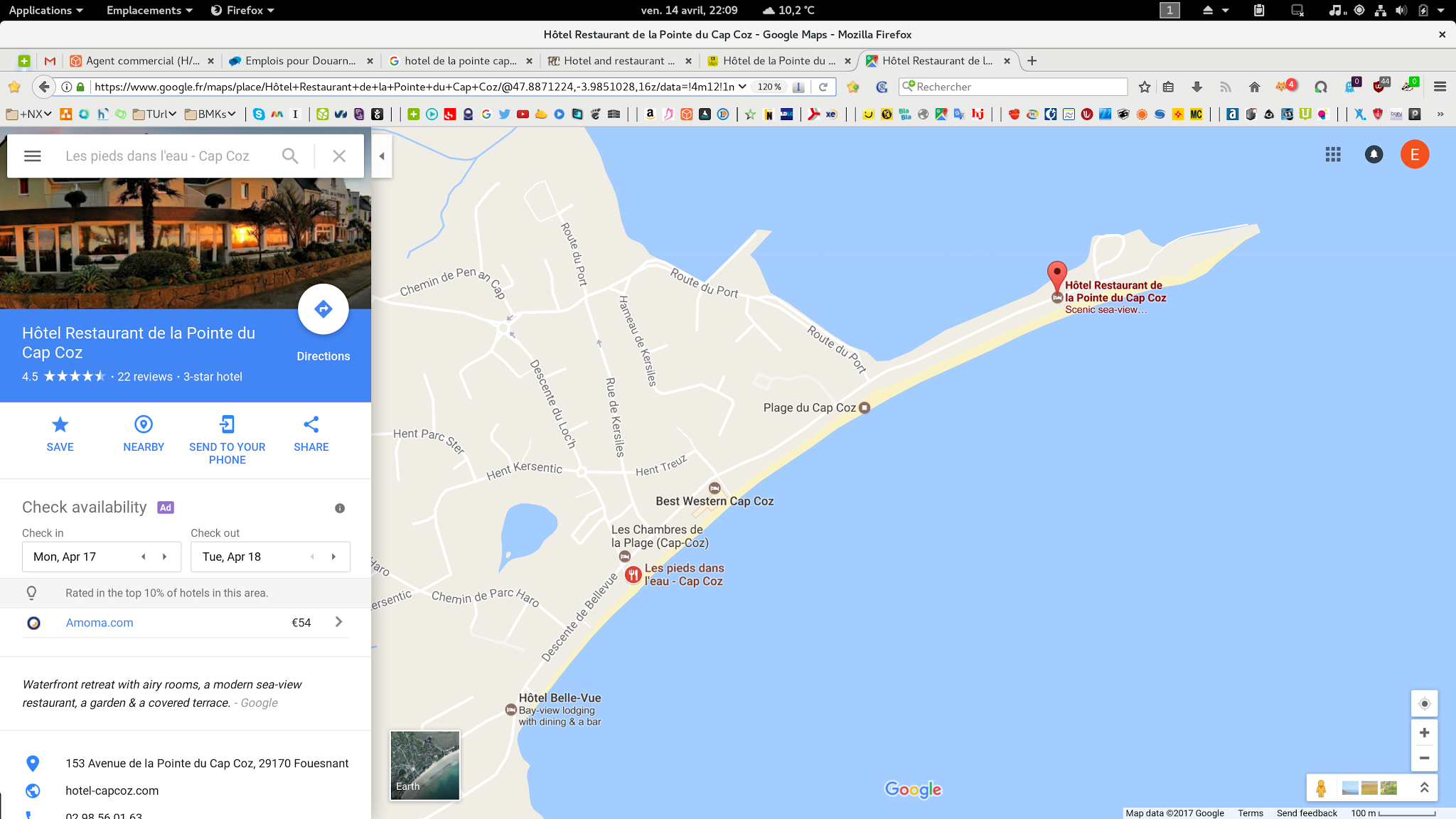Click Send to your phone icon
The height and width of the screenshot is (819, 1456).
pos(227,425)
